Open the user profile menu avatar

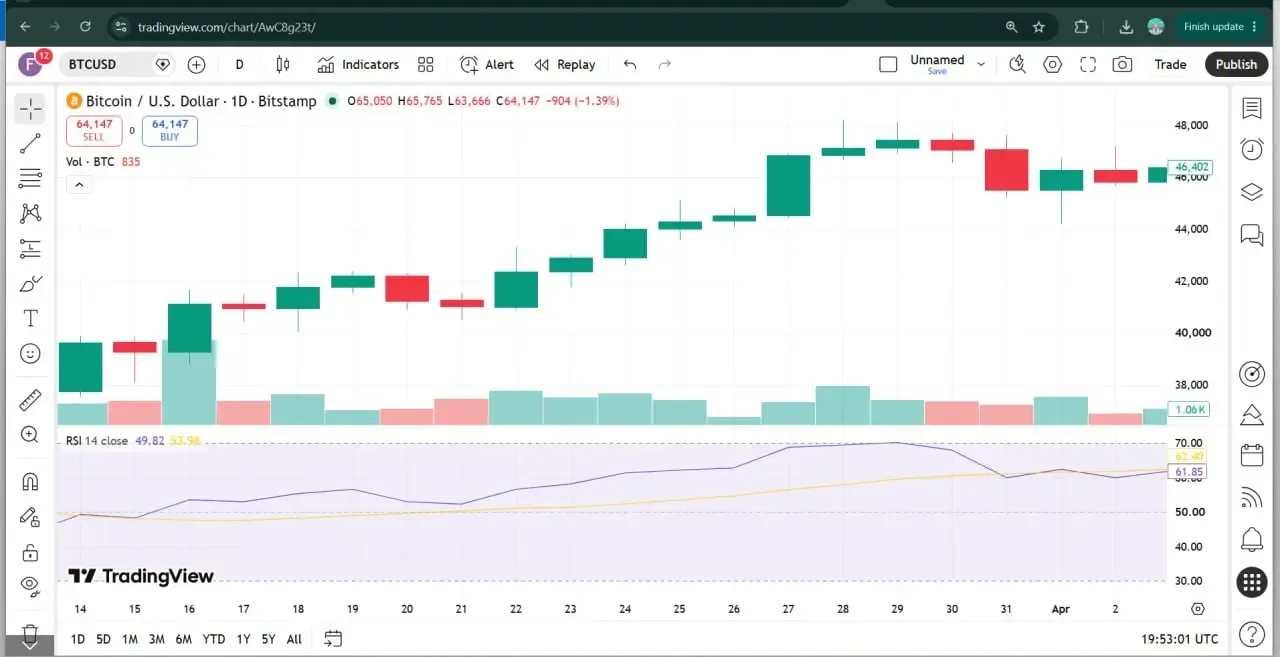coord(30,64)
